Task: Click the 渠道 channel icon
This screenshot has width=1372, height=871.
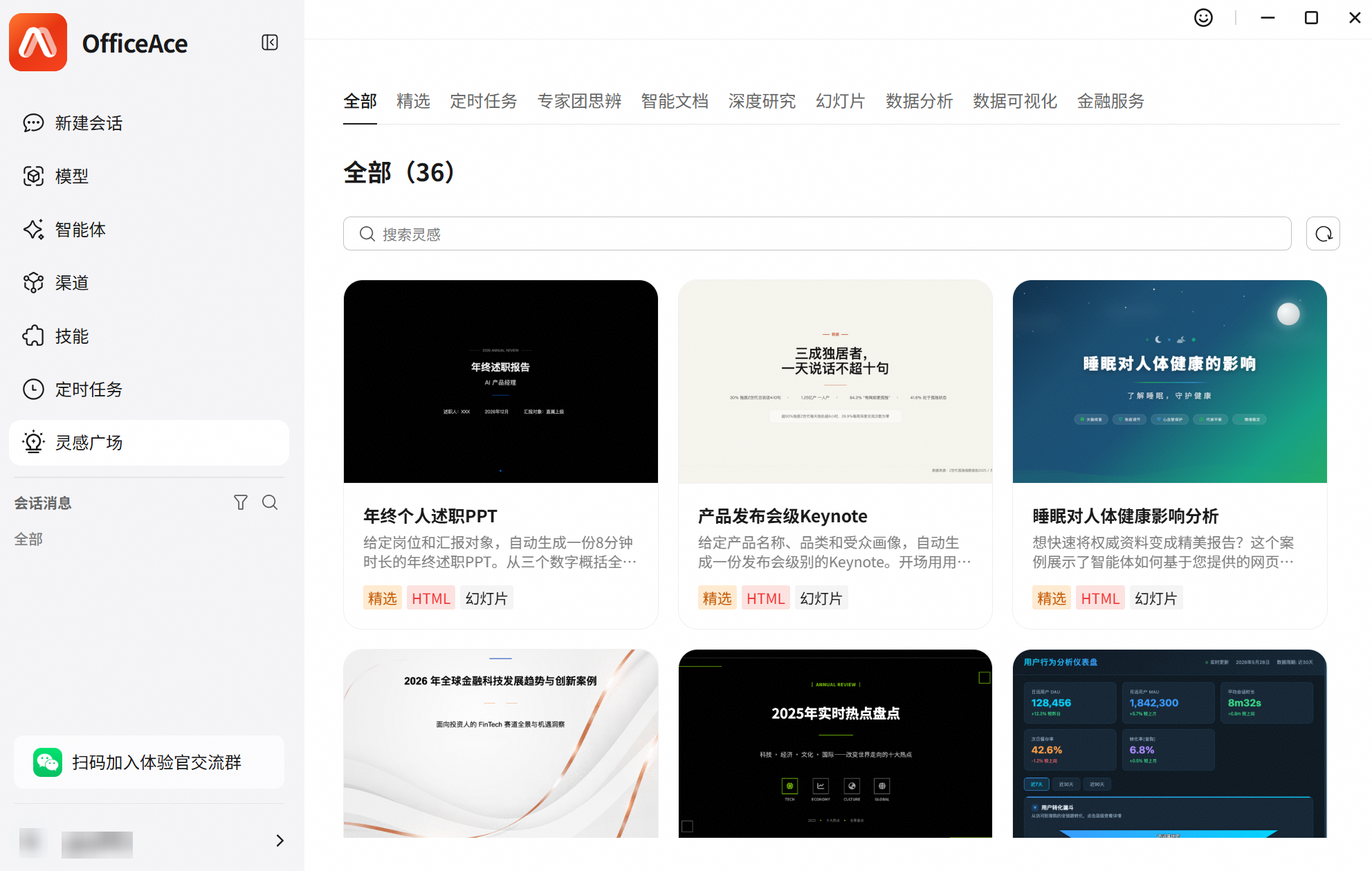Action: (33, 283)
